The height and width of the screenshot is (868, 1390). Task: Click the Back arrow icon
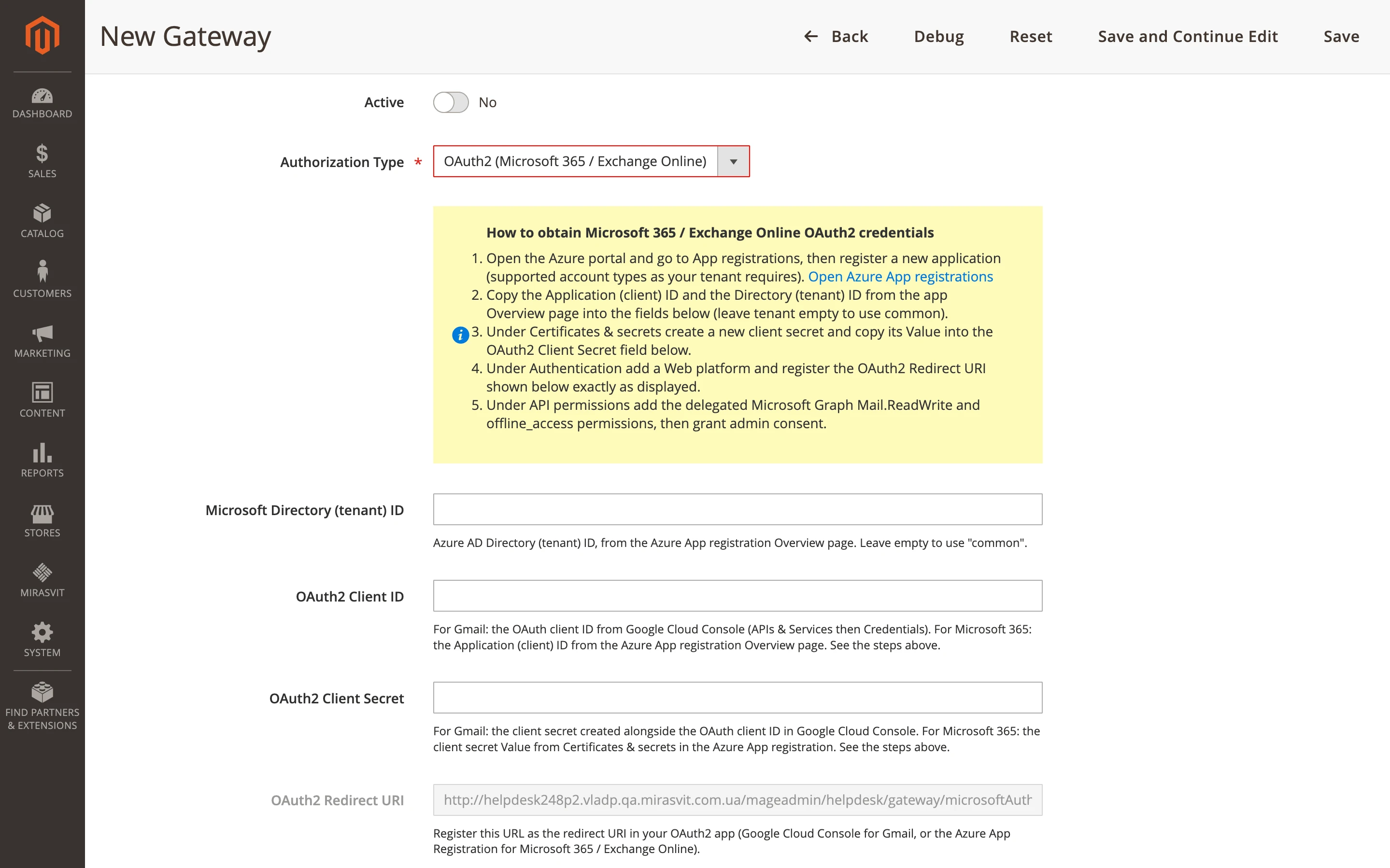[811, 36]
